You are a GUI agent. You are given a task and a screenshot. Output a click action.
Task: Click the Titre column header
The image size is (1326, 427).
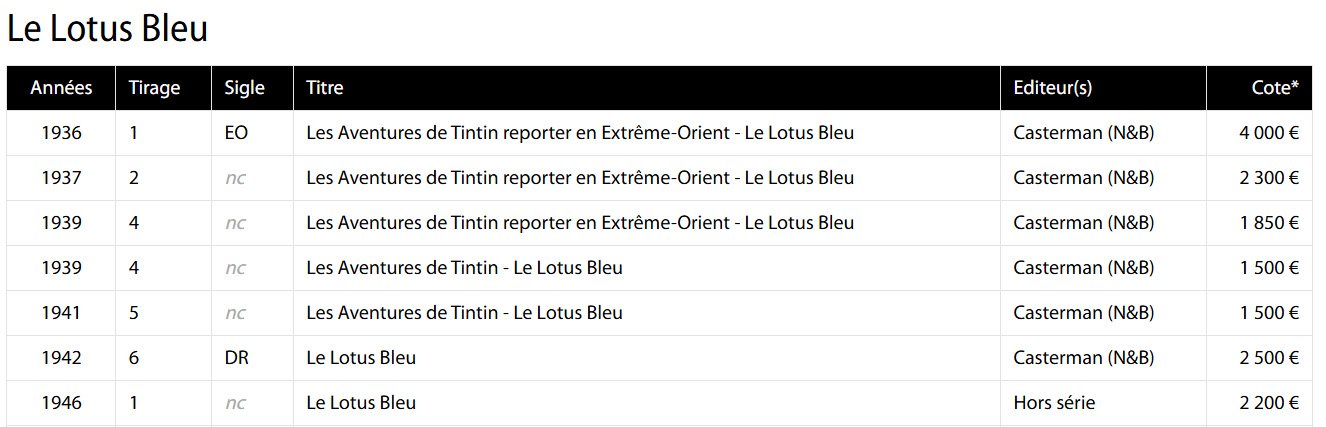tap(325, 88)
